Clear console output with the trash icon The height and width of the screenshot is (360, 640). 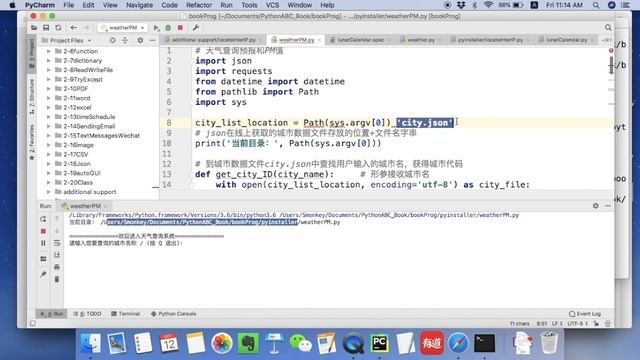[57, 280]
